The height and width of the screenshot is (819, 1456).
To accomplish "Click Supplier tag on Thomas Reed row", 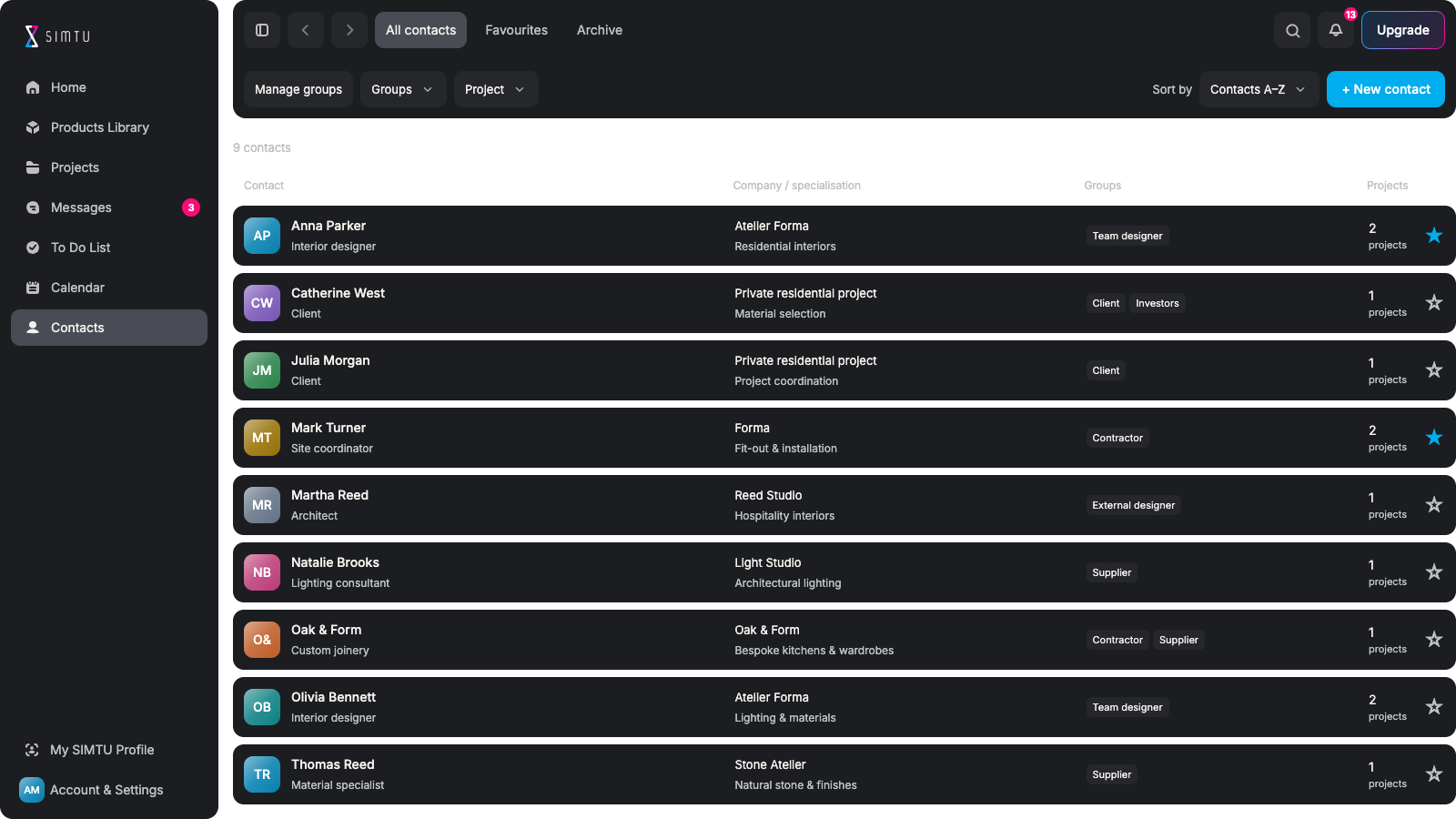I will click(x=1112, y=774).
